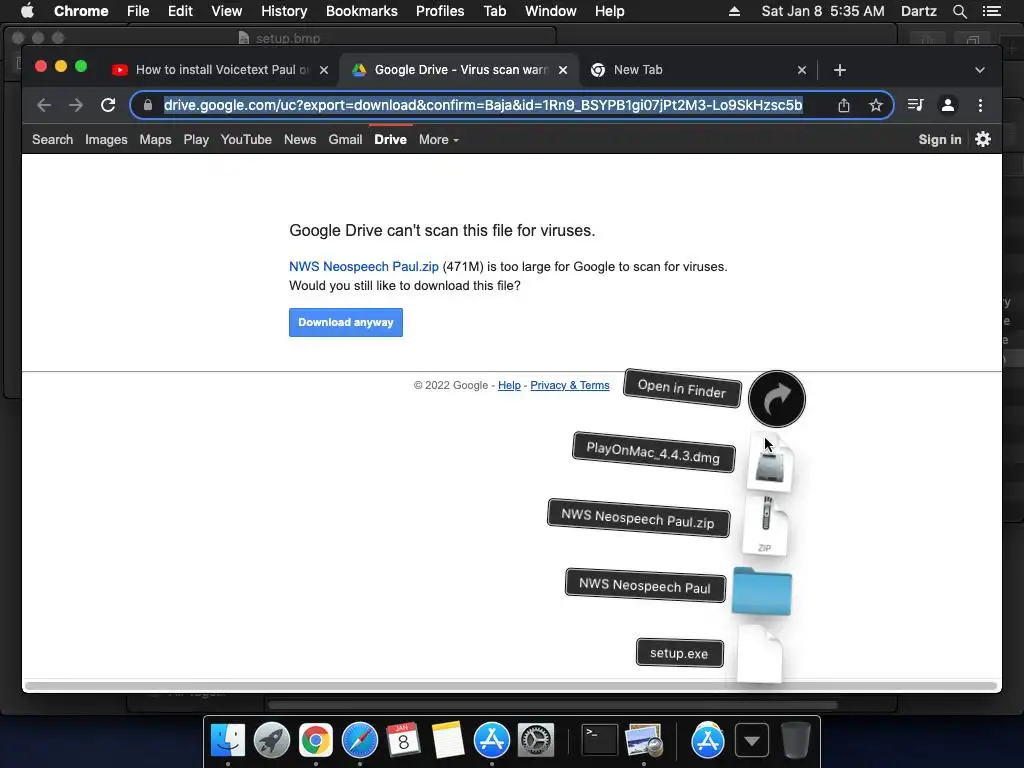1024x768 pixels.
Task: Select the Google Drive virus scan tab
Action: tap(459, 70)
